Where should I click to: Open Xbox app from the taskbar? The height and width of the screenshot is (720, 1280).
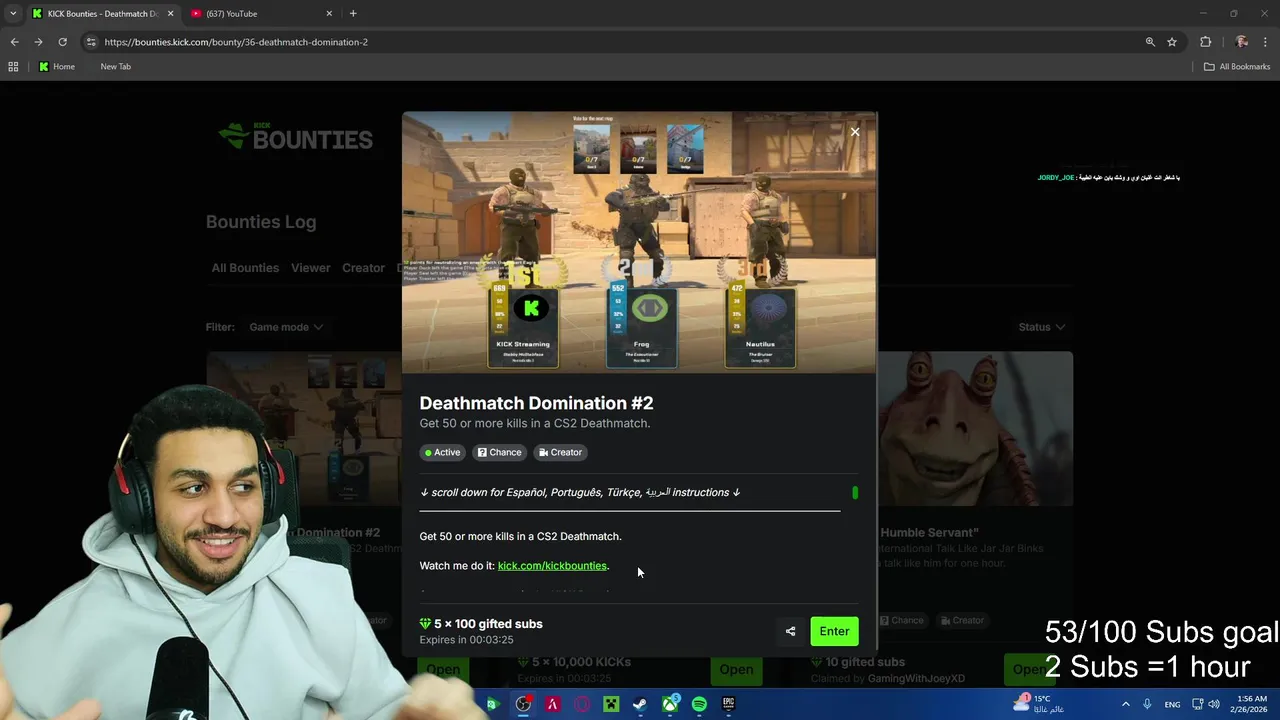(670, 704)
